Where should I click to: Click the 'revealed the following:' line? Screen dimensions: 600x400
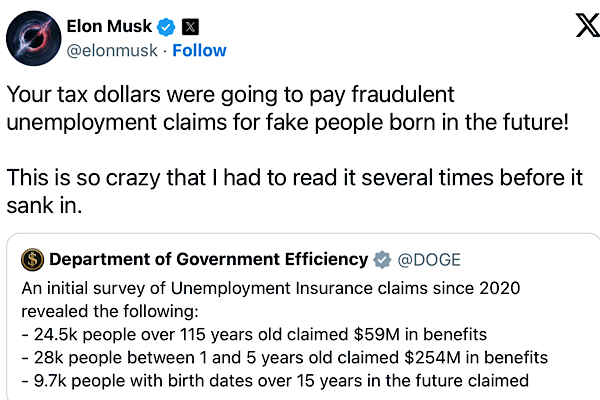click(107, 311)
